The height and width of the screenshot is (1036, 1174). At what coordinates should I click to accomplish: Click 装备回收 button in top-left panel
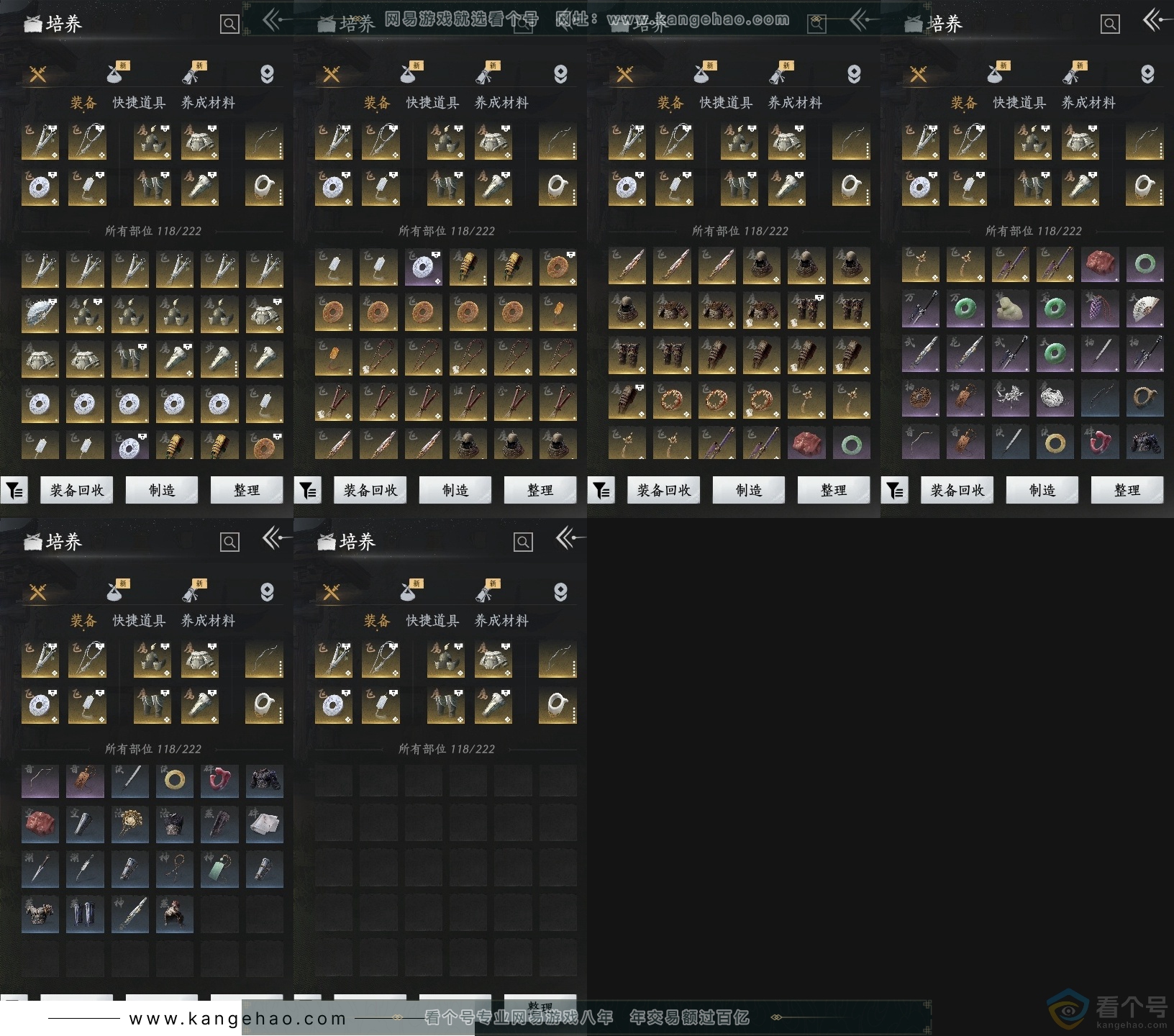pos(77,490)
